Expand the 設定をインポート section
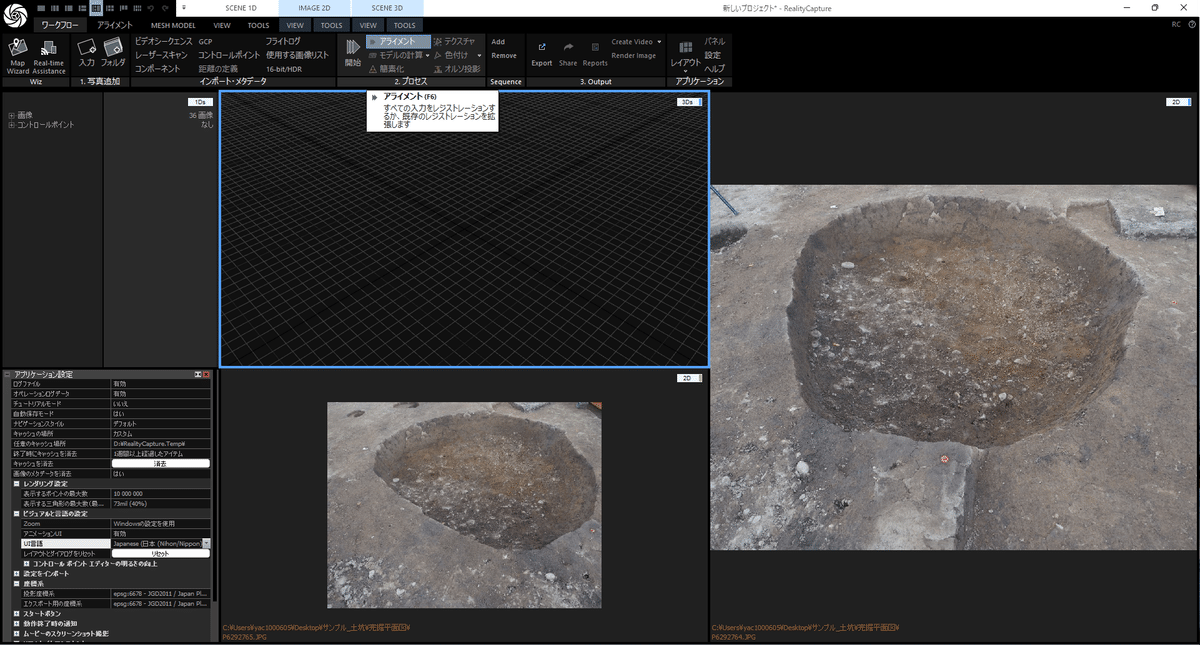Image resolution: width=1200 pixels, height=645 pixels. click(x=17, y=574)
